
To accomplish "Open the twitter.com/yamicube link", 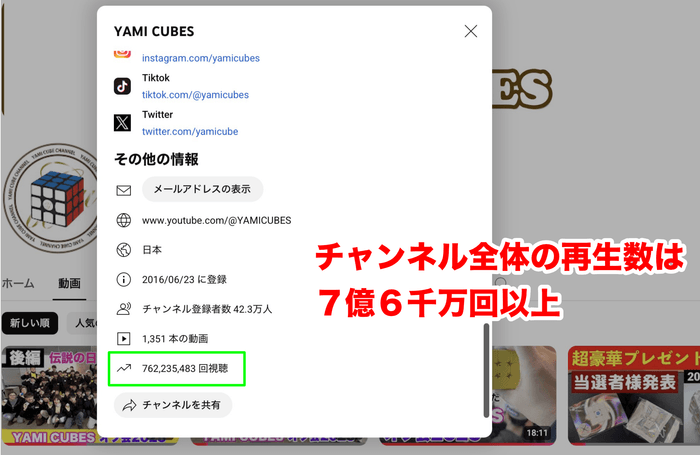I will click(x=190, y=131).
